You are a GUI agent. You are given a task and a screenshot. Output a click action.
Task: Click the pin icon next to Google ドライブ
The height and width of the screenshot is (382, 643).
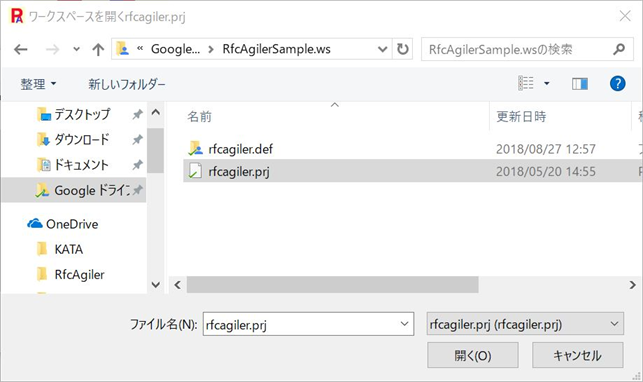(138, 190)
